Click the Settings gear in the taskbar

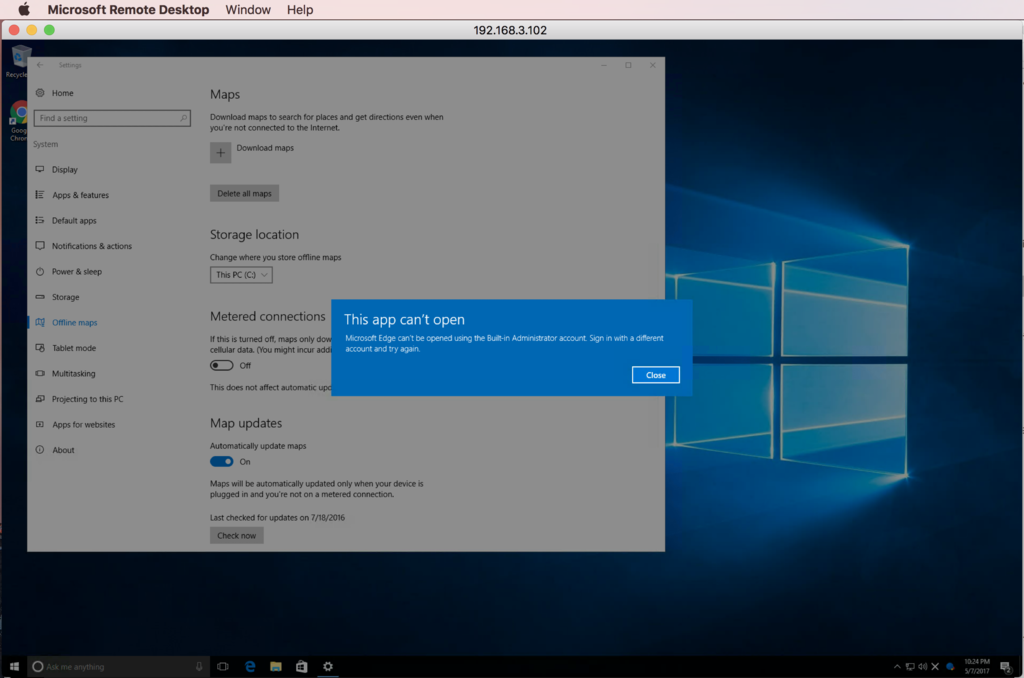(x=328, y=666)
